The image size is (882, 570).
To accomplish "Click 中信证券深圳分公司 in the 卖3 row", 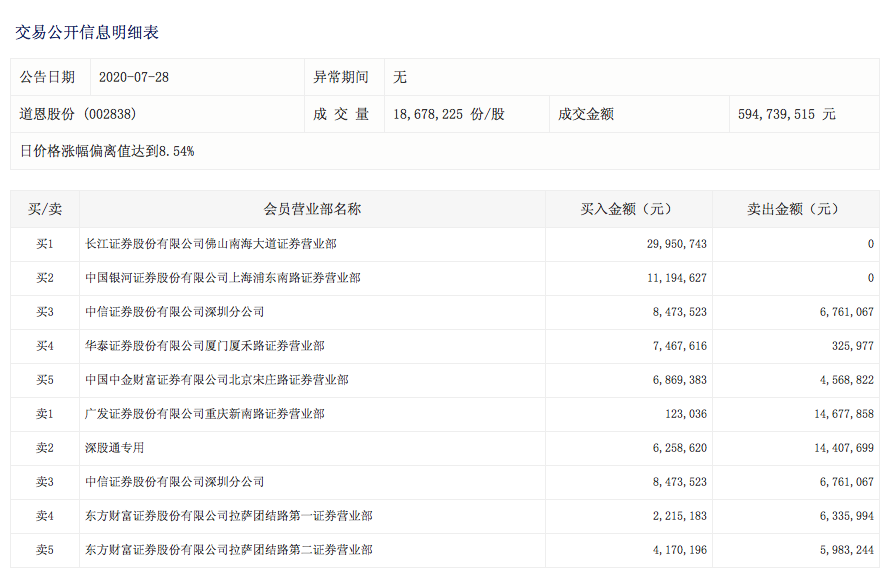I will click(x=174, y=482).
